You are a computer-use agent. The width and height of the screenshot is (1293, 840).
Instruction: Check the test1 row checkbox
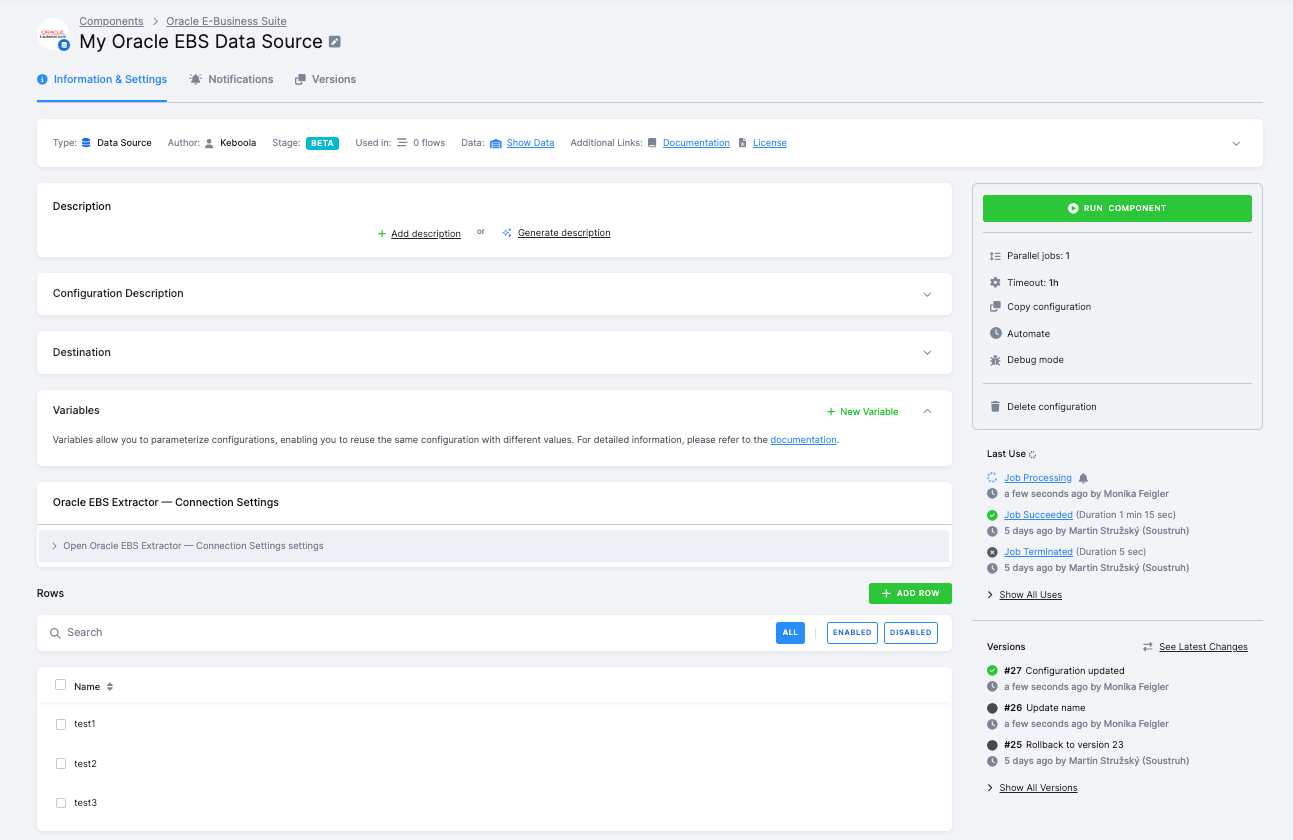[61, 724]
